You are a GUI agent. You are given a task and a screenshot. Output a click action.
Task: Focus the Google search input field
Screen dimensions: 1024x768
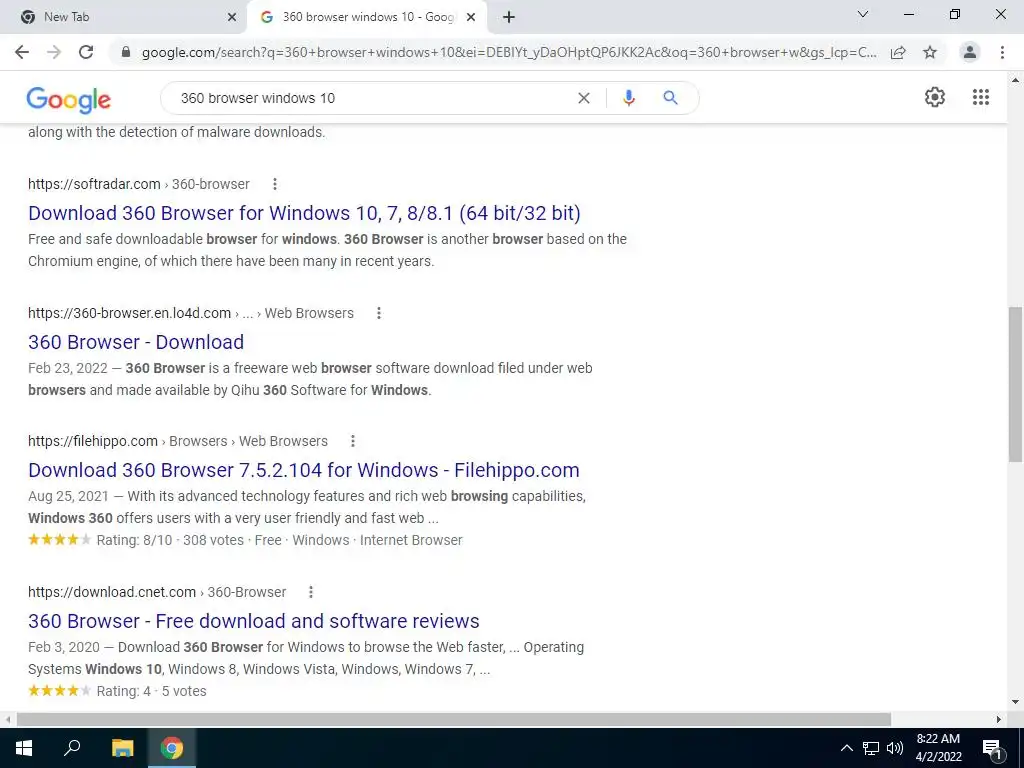tap(372, 98)
